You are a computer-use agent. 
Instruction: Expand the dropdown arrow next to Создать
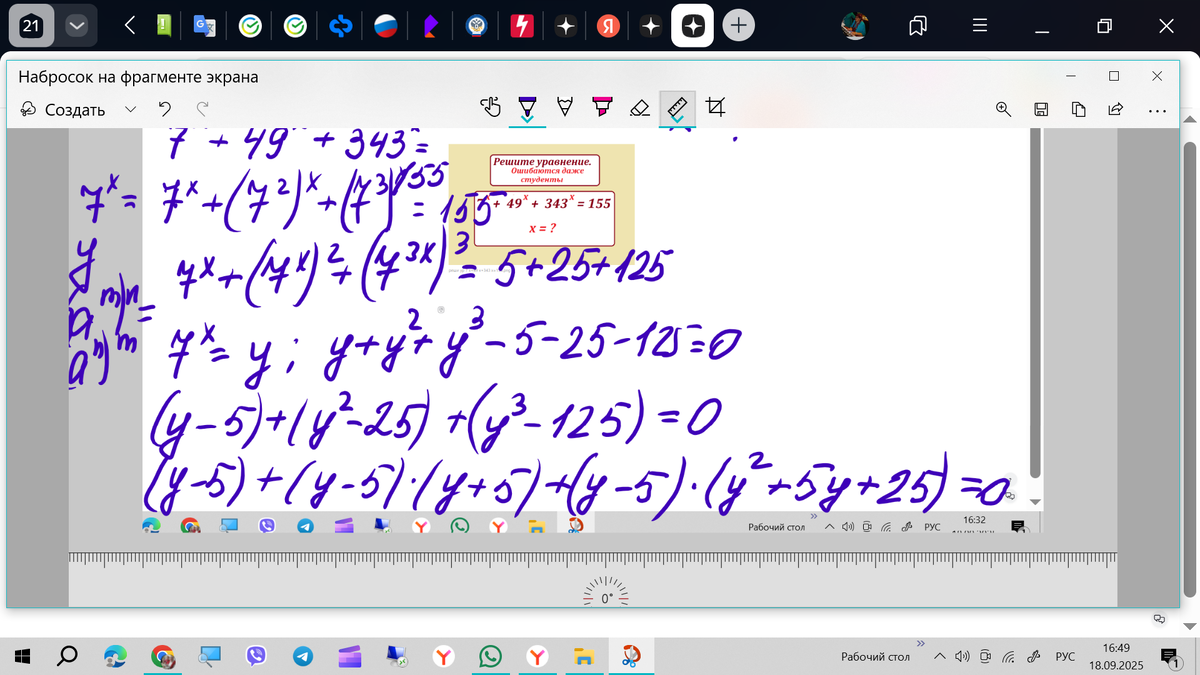(x=130, y=110)
